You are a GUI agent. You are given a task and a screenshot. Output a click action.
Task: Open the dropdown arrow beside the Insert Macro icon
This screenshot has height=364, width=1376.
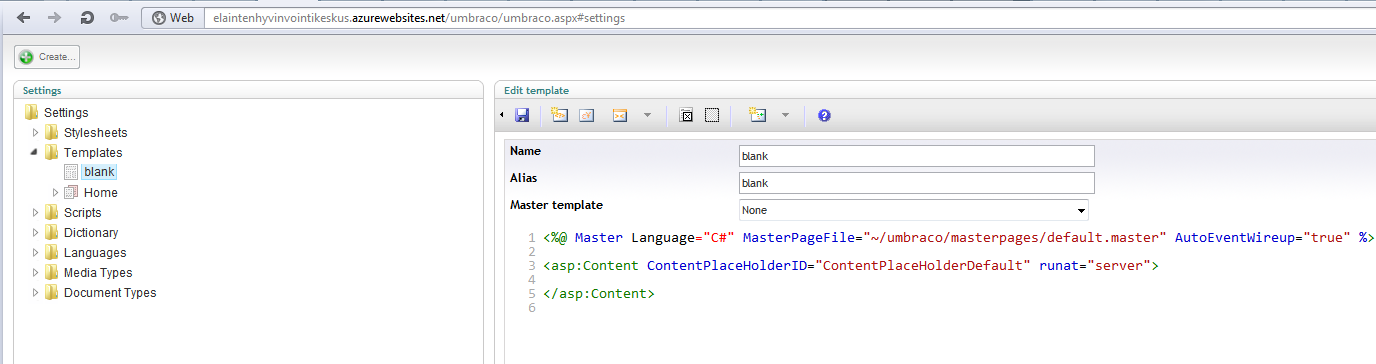click(647, 116)
